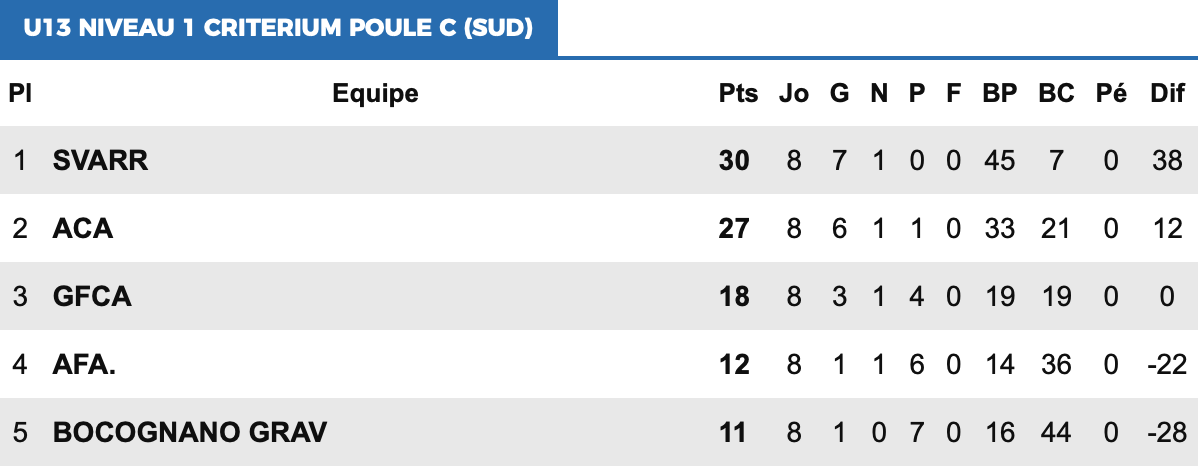Click SVARR's 30 points value

734,160
